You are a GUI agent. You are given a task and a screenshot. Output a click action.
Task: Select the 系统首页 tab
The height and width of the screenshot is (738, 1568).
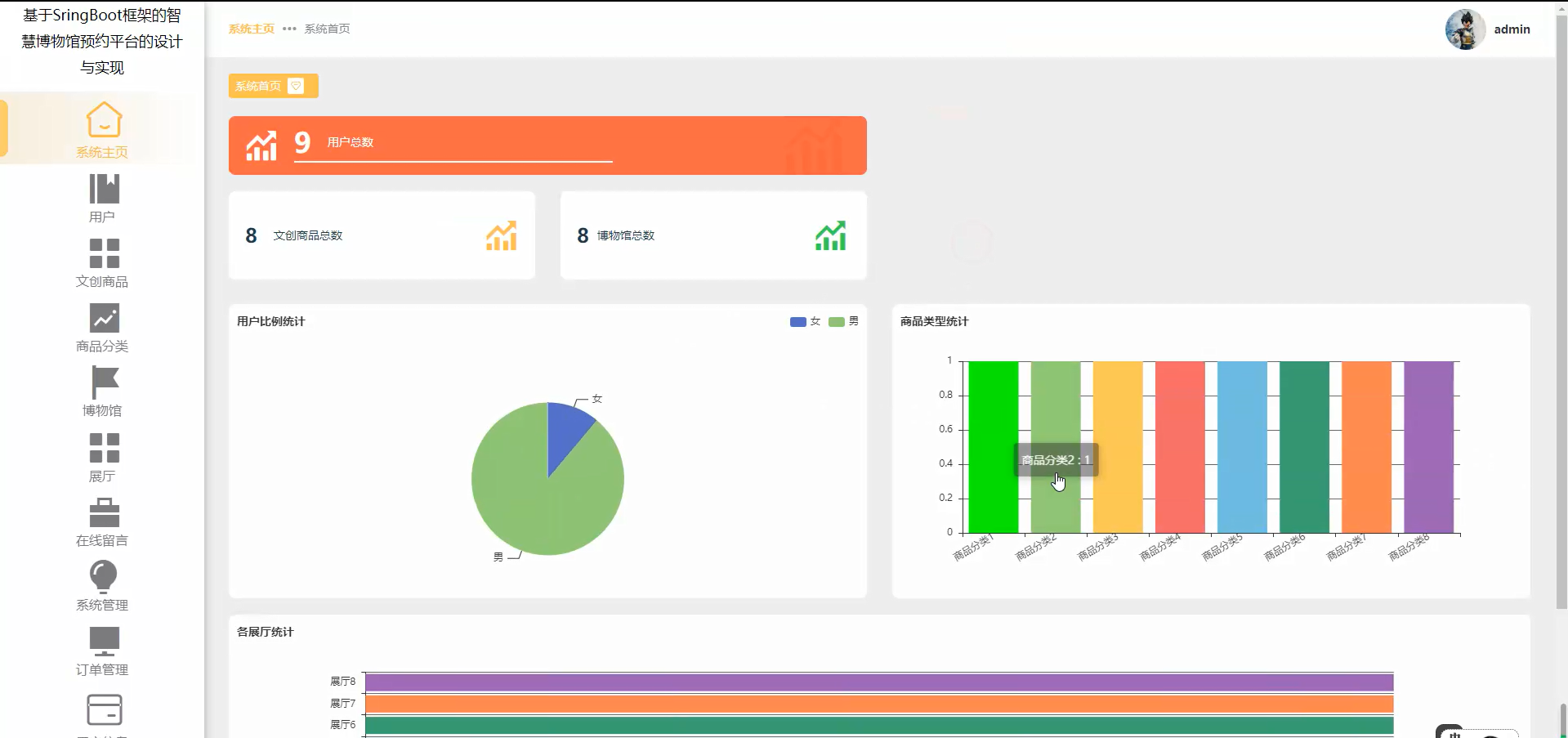pyautogui.click(x=258, y=86)
